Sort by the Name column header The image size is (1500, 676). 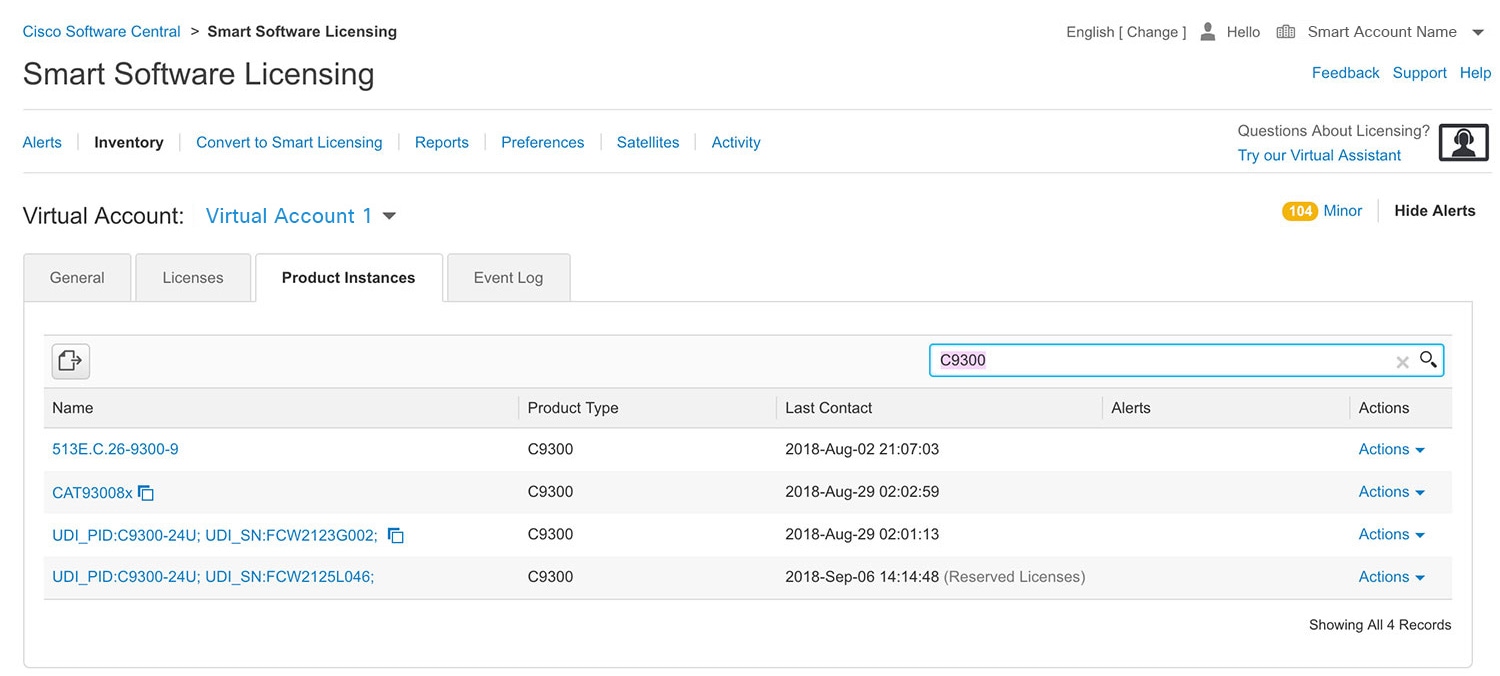click(x=73, y=408)
